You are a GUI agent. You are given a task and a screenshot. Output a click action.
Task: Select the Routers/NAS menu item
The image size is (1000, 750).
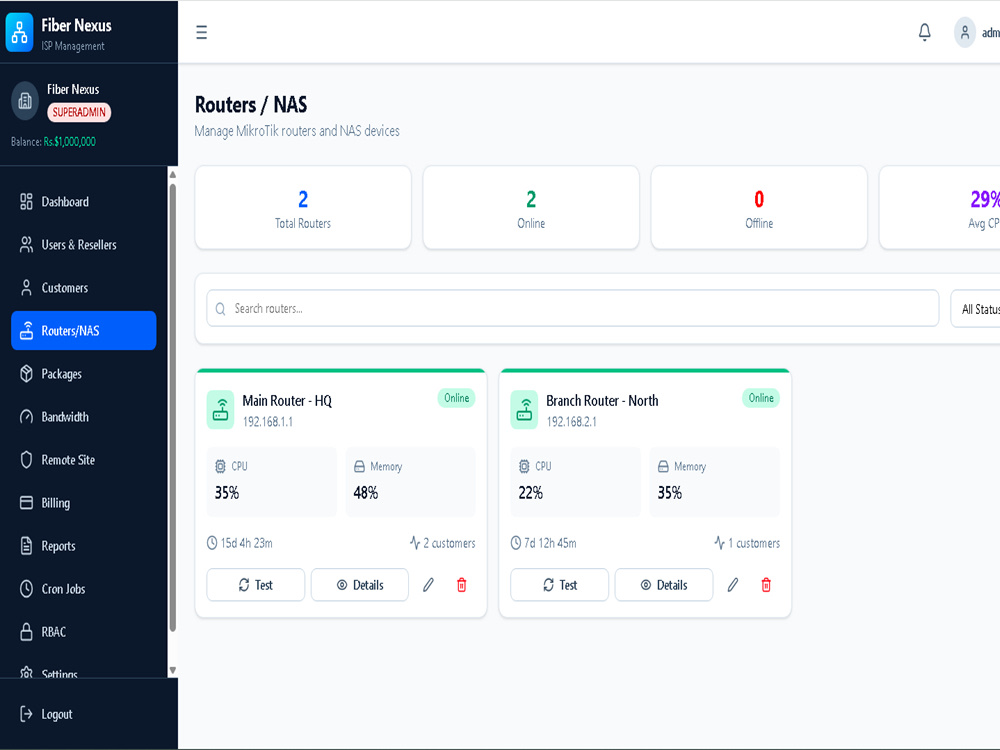pos(84,330)
